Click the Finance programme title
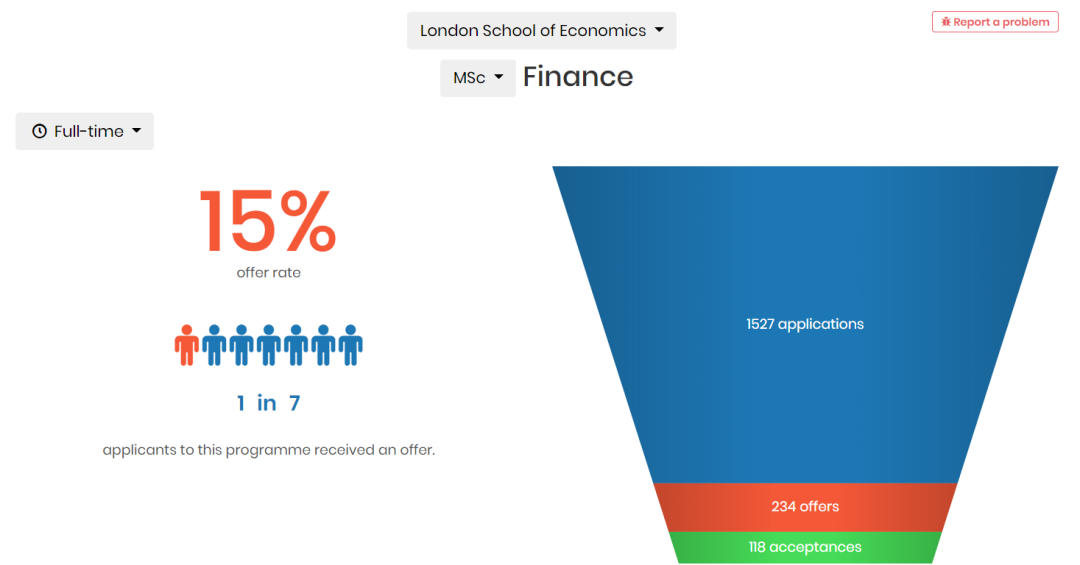1080x565 pixels. click(578, 76)
